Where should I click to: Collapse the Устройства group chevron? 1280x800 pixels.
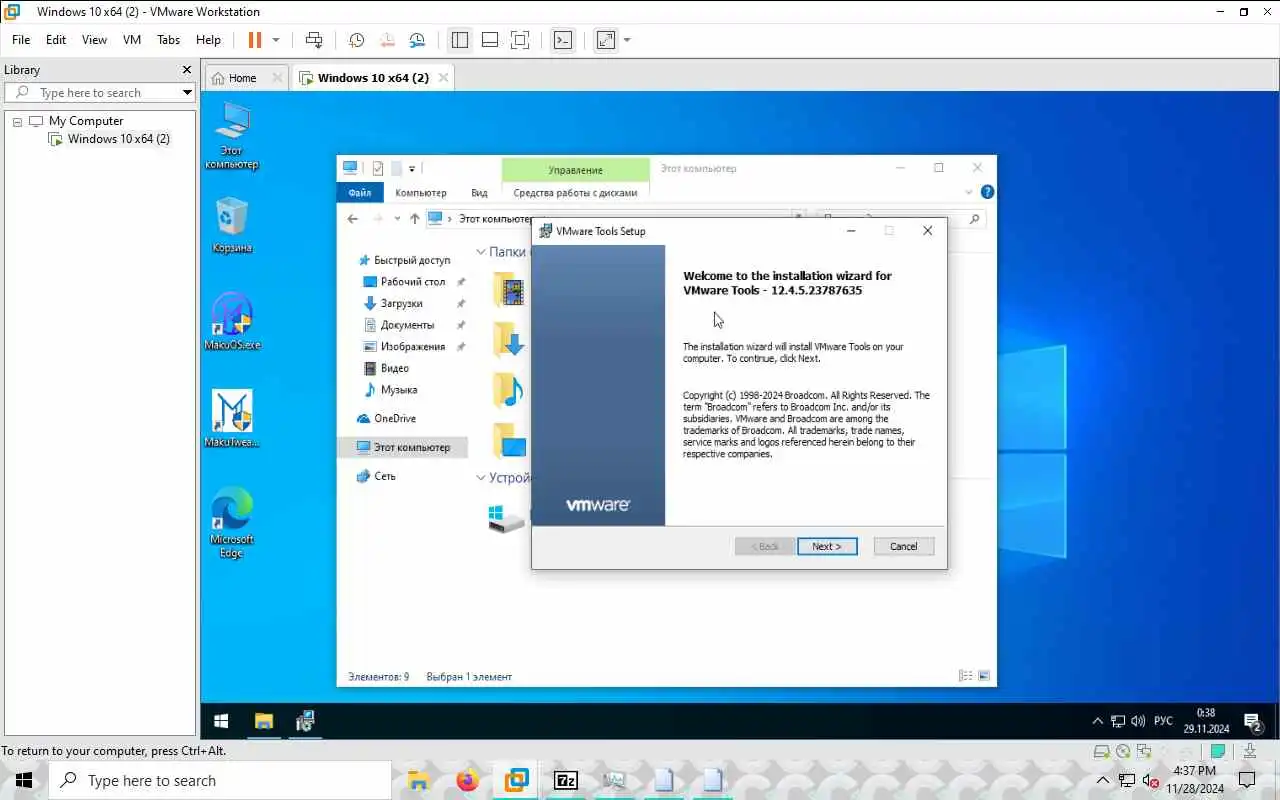pyautogui.click(x=481, y=478)
